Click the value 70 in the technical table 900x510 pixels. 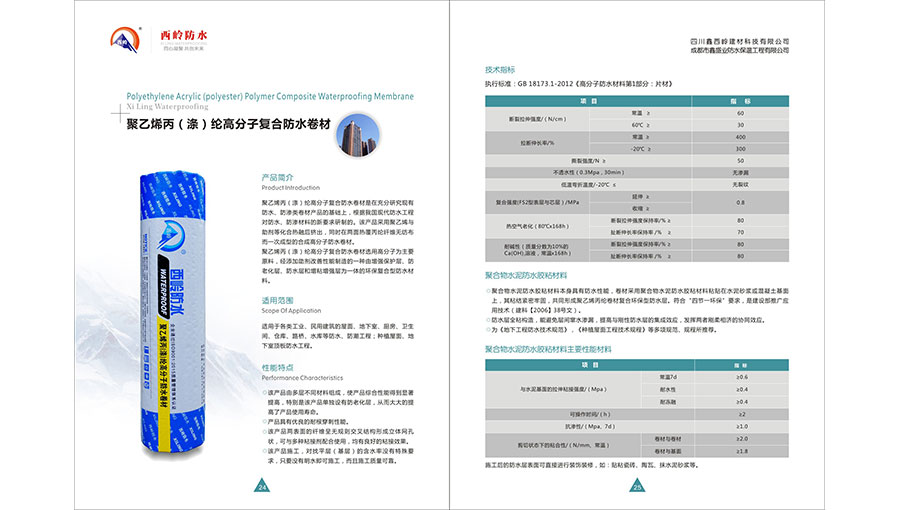click(740, 232)
